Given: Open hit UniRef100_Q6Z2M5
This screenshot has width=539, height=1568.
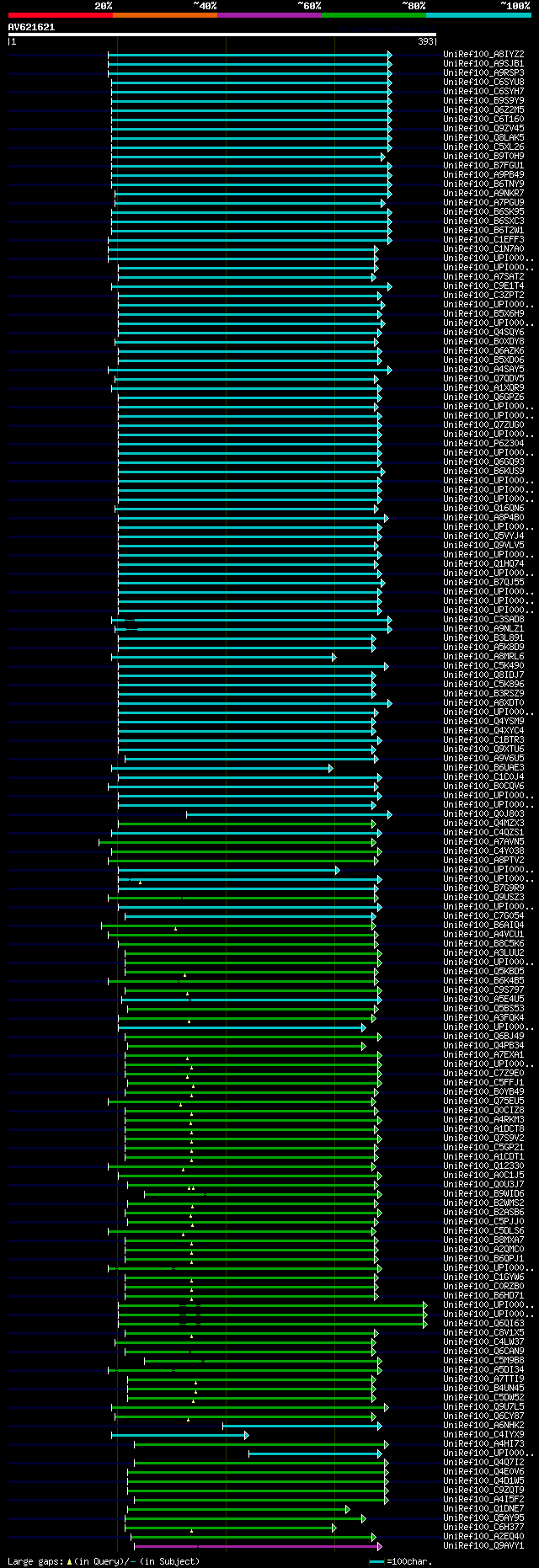Looking at the screenshot, I should point(483,109).
